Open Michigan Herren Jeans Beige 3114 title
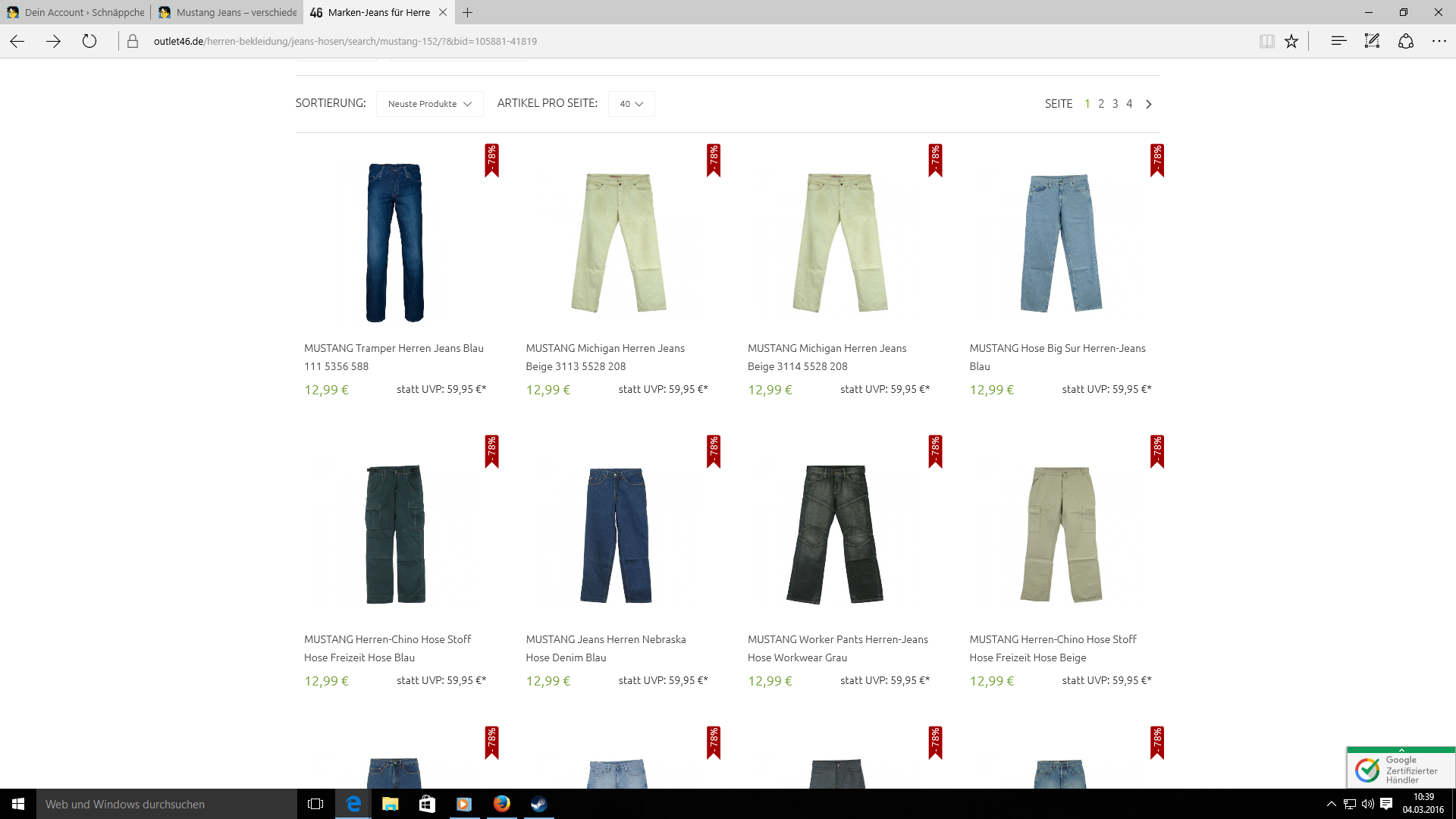 tap(827, 357)
